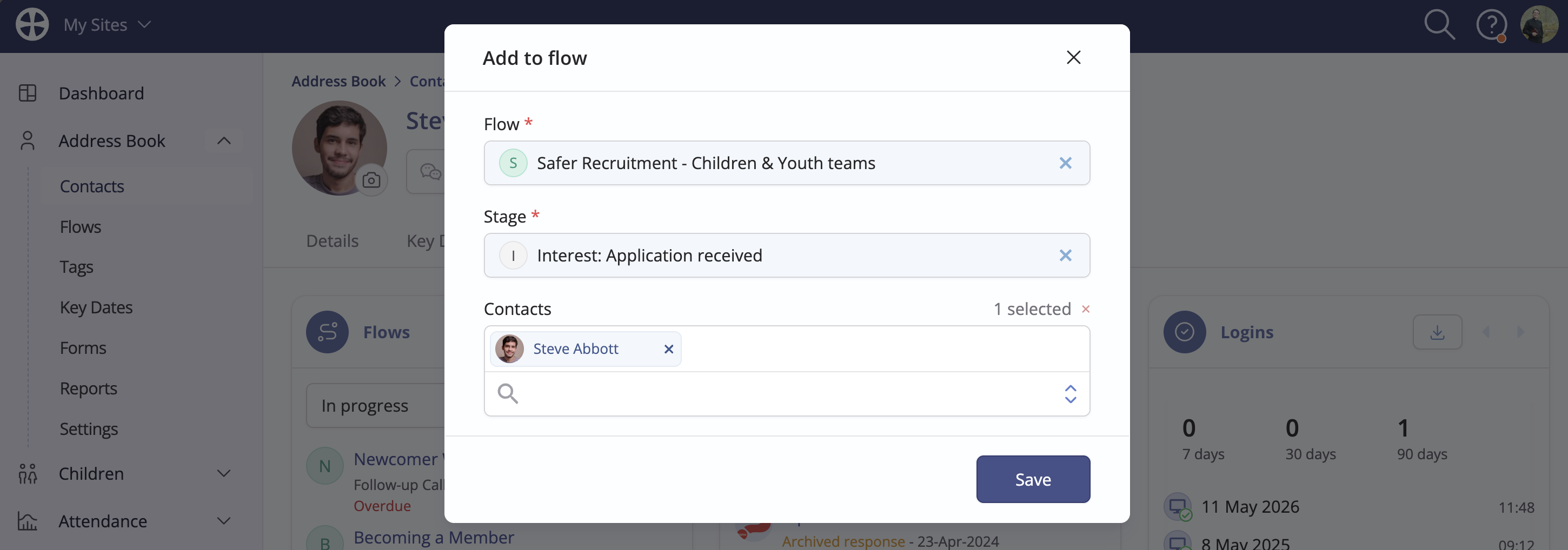This screenshot has height=550, width=1568.
Task: Click the Newcomer flow N badge
Action: (325, 466)
